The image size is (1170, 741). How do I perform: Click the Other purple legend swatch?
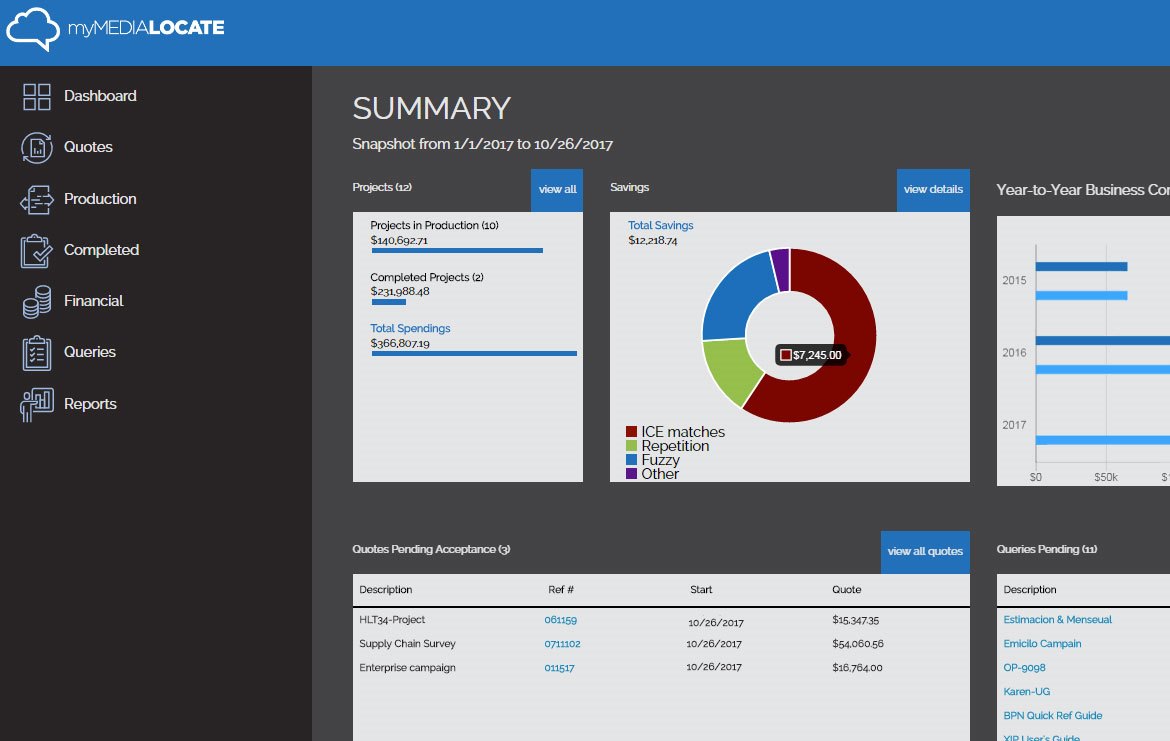point(631,473)
